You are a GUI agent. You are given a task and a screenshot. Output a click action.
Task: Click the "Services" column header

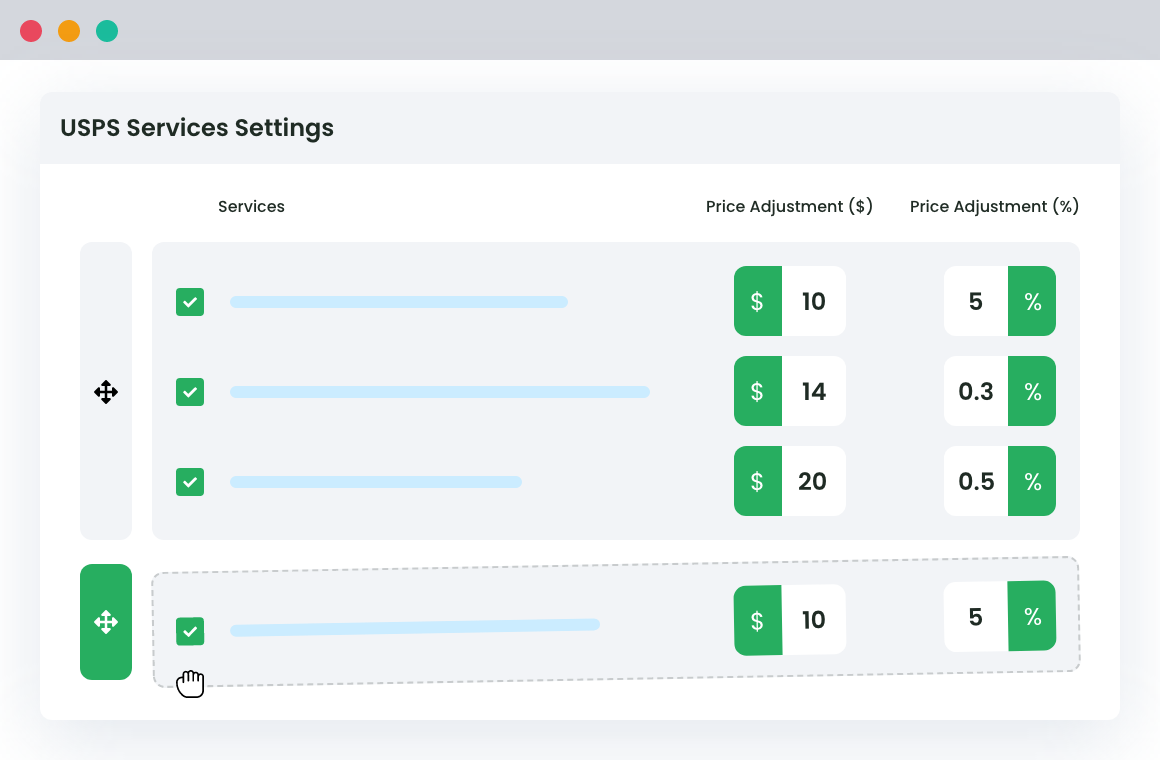tap(252, 206)
